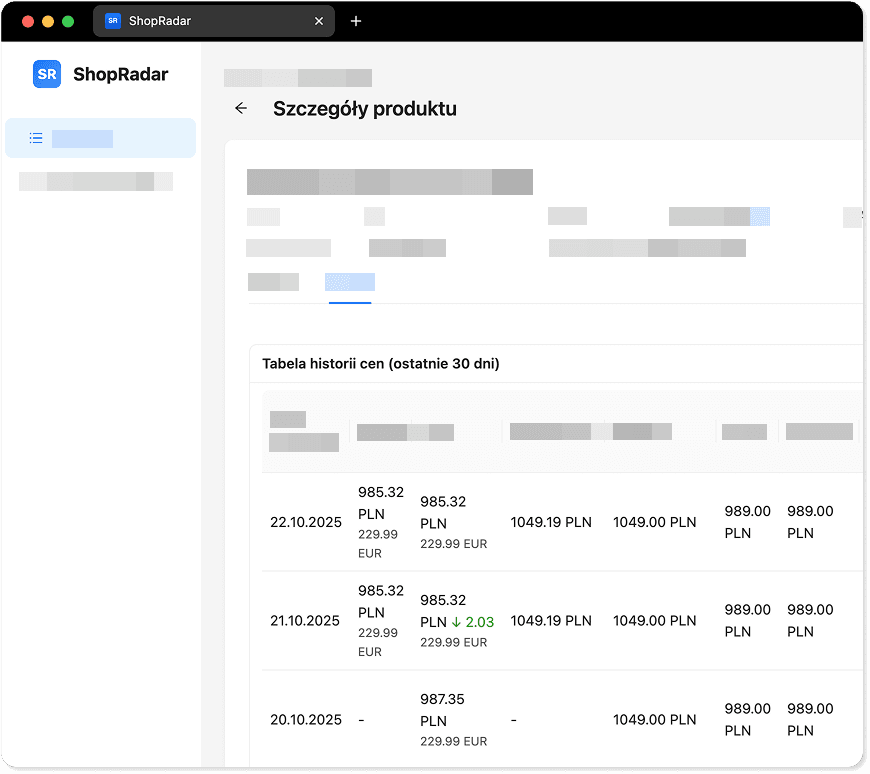Click the 987.35 PLN price in table
The image size is (870, 774).
point(442,709)
